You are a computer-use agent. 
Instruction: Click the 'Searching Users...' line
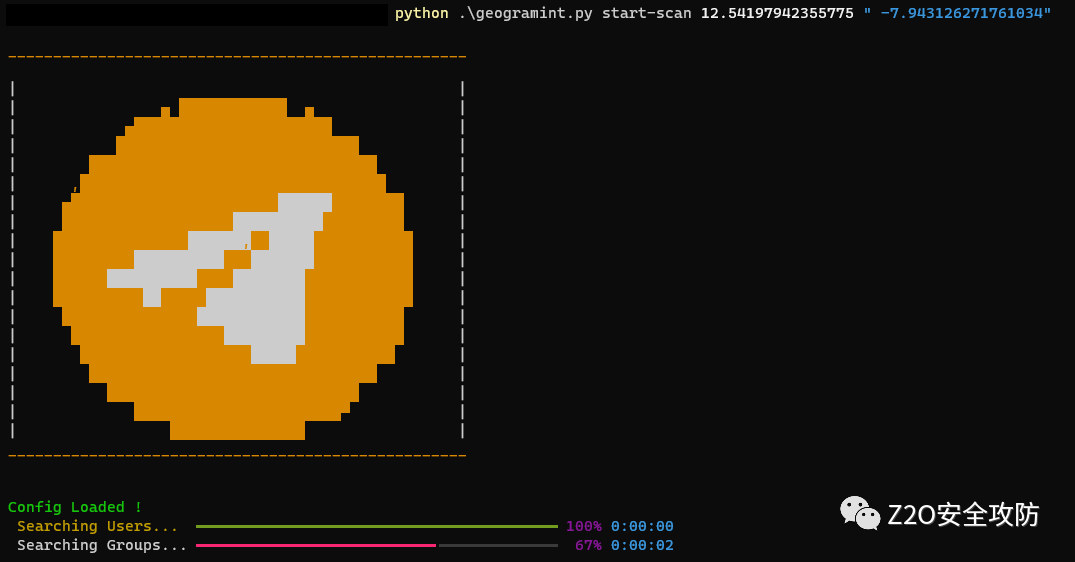pos(97,526)
